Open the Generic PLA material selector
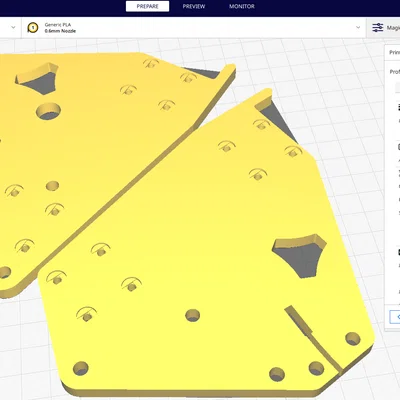 point(194,28)
